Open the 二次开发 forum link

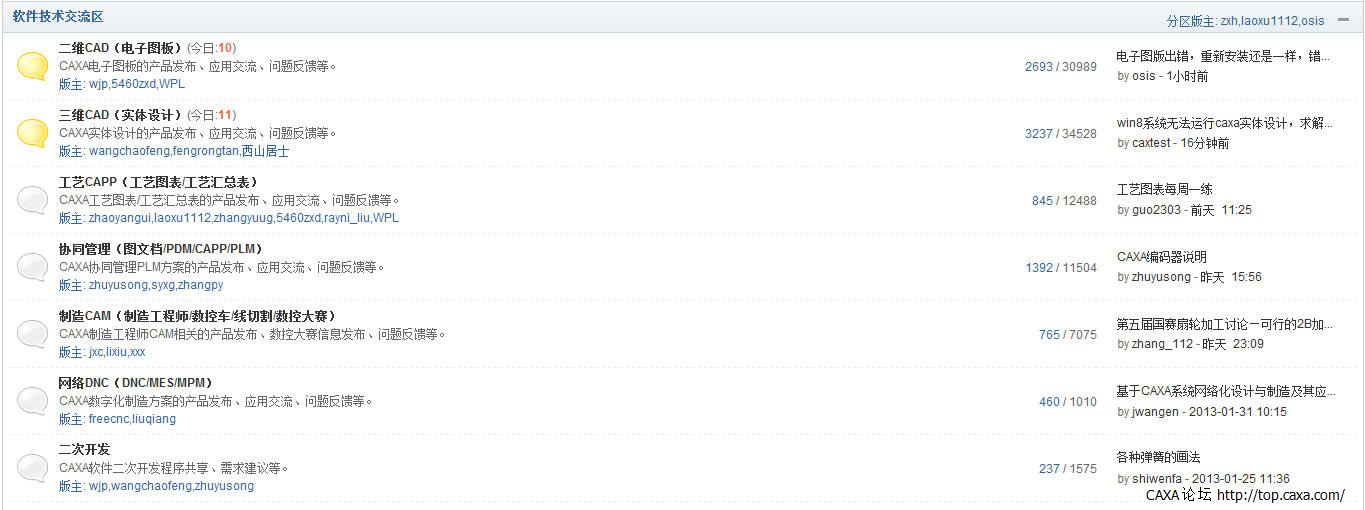pos(85,450)
